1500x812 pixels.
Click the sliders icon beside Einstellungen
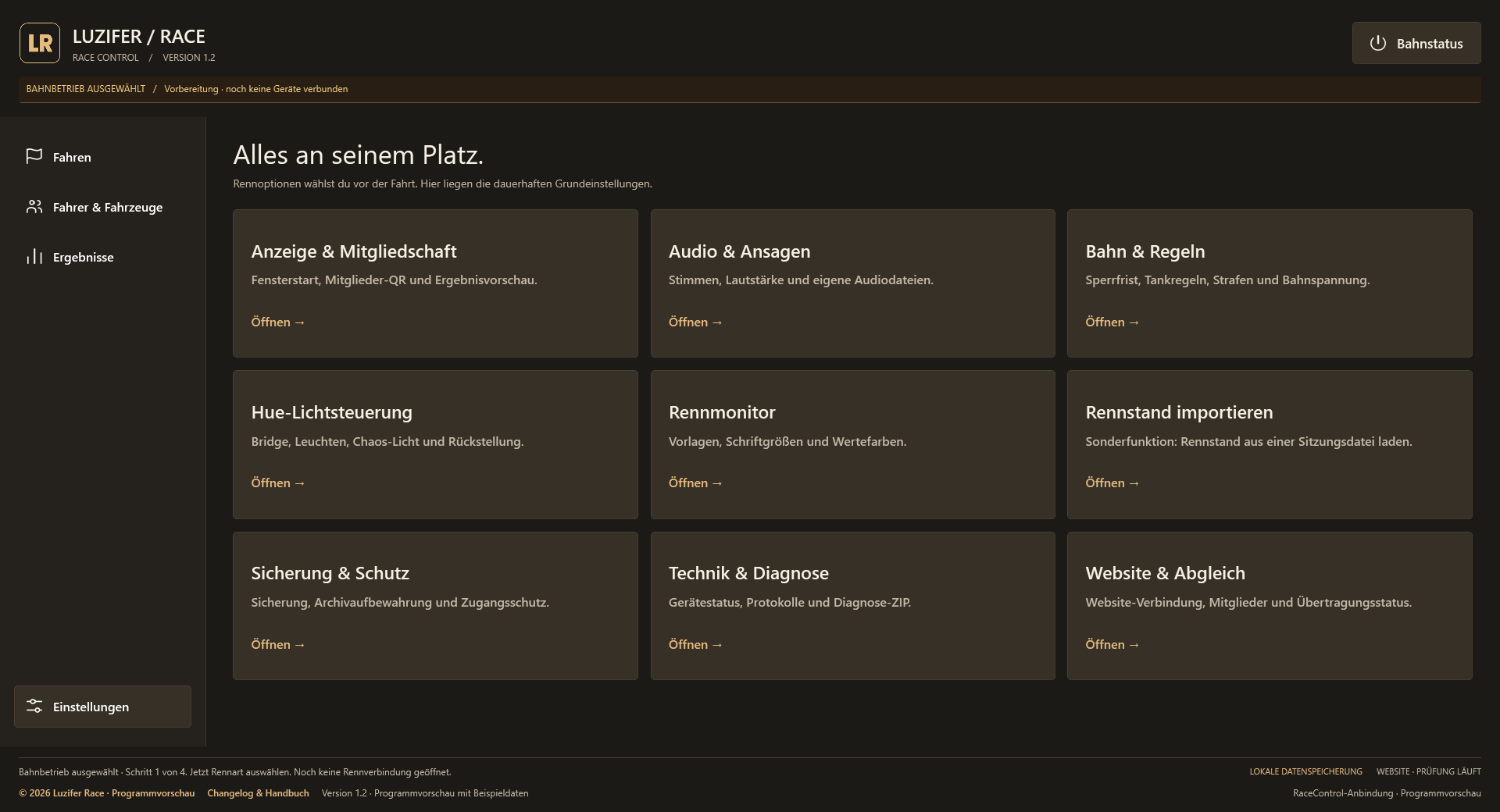(34, 707)
